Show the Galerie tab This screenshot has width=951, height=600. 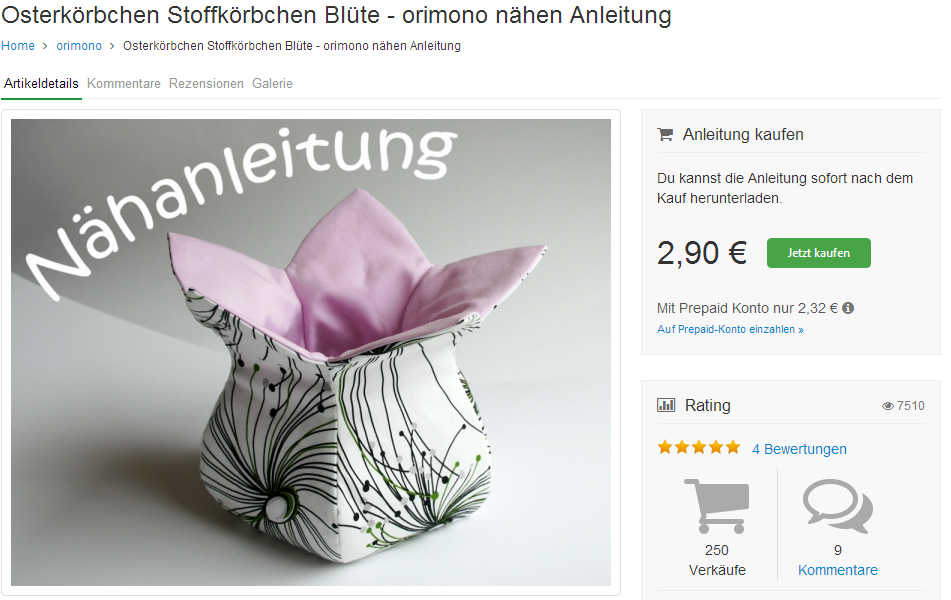[272, 84]
